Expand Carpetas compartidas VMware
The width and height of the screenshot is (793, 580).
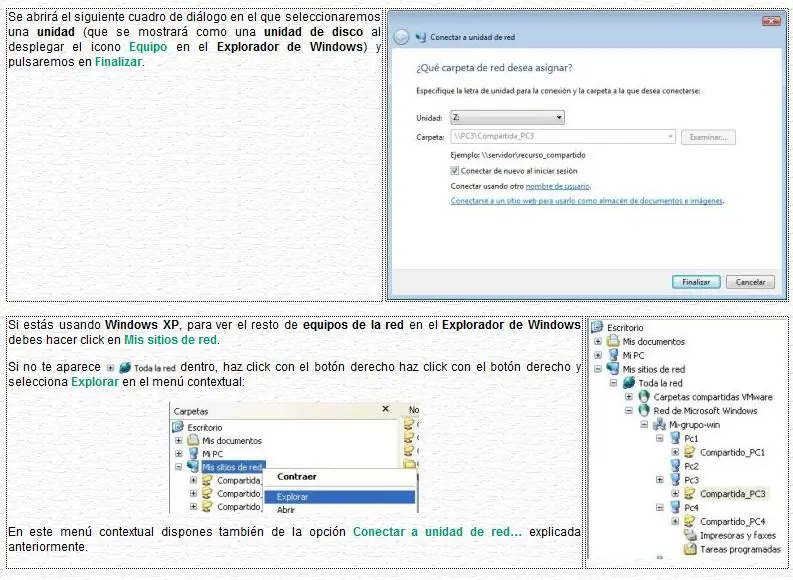[629, 397]
